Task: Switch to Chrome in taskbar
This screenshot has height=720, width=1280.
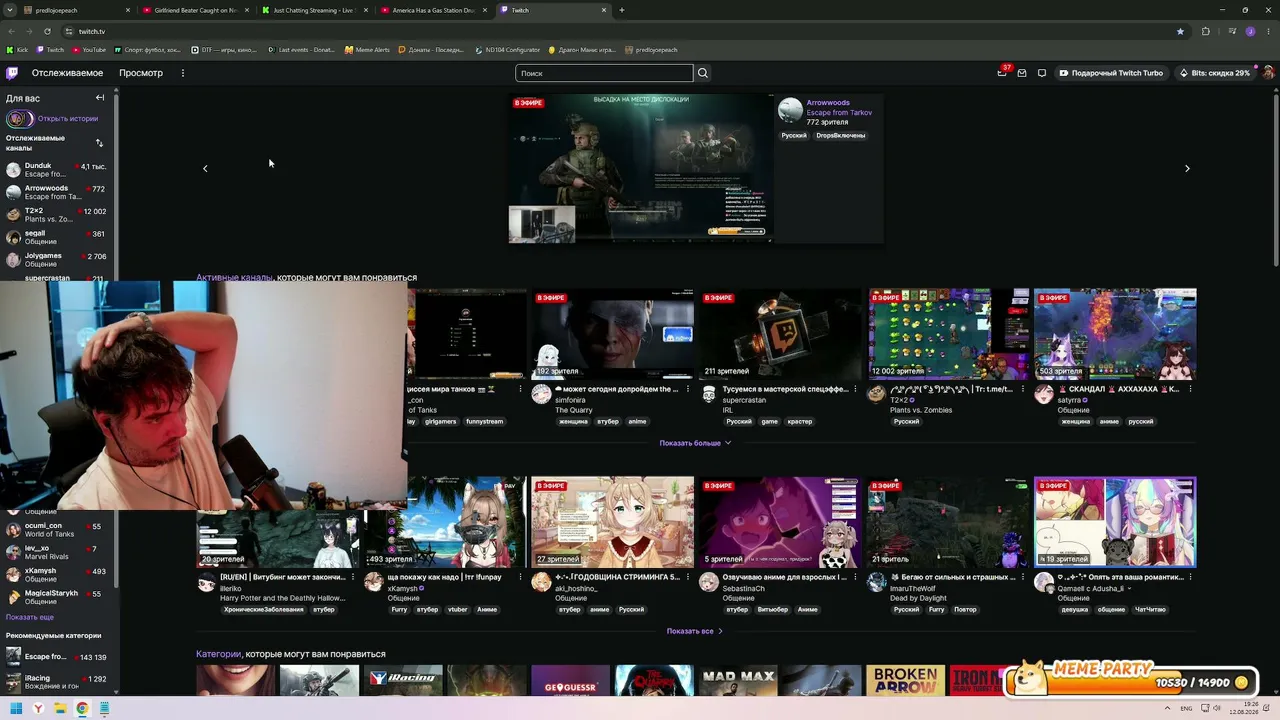Action: tap(82, 709)
